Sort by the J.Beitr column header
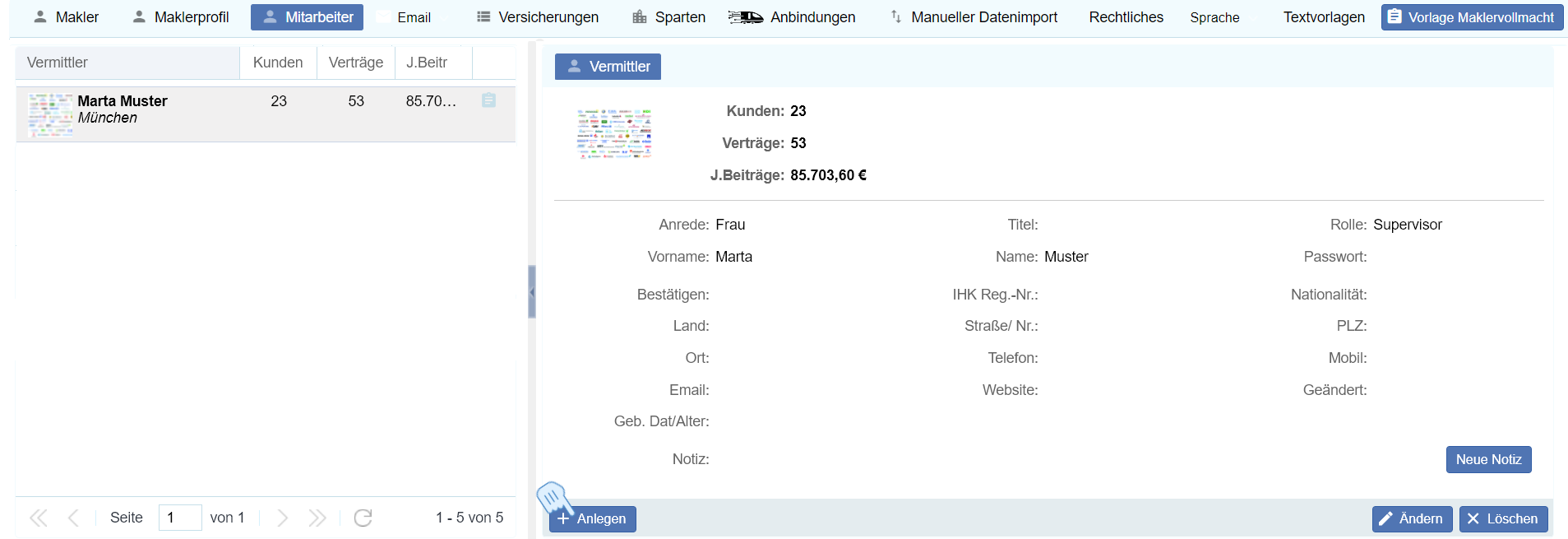The width and height of the screenshot is (1568, 539). (433, 63)
